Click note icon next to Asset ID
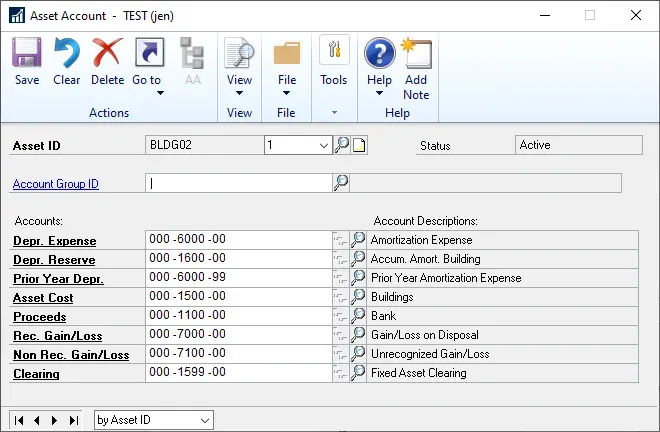660x432 pixels. [x=359, y=145]
